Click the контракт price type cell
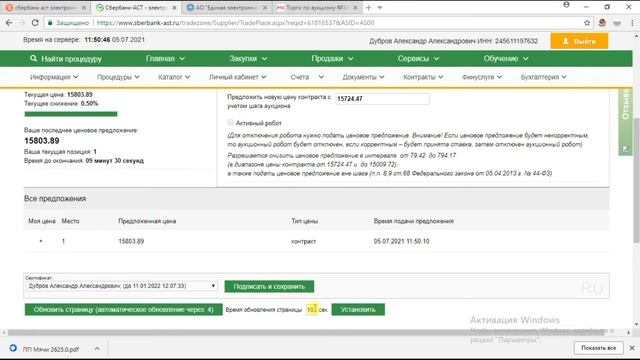Screen dimensions: 640x360 point(303,241)
